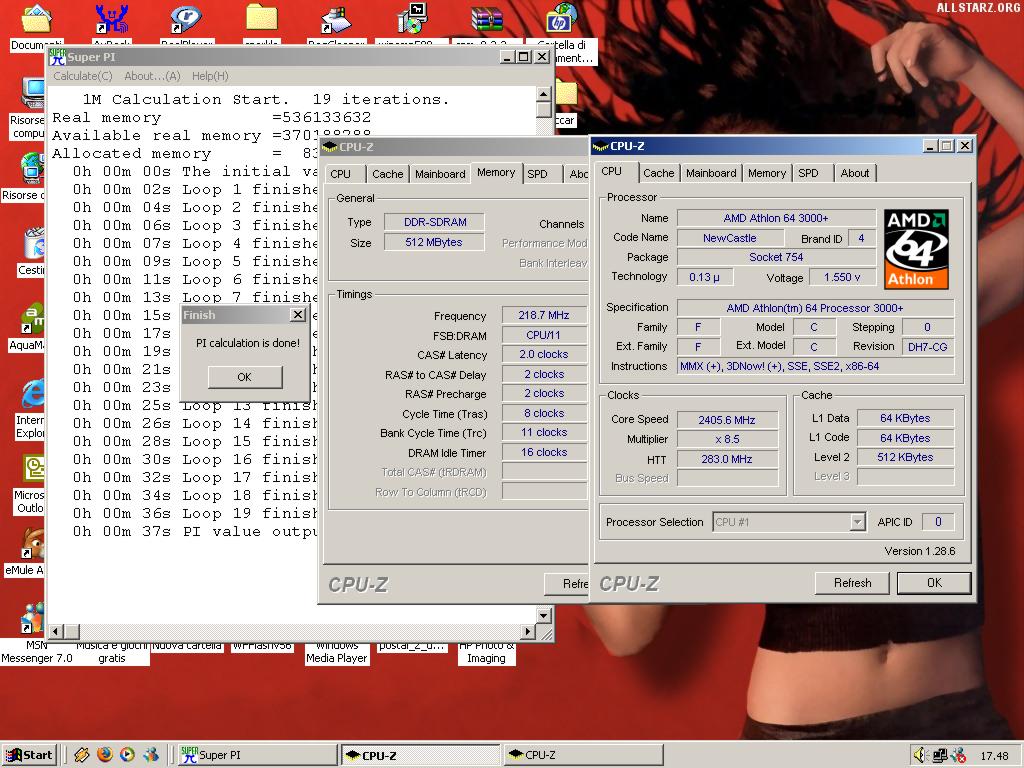Open the Windows Media Player desktop shortcut
This screenshot has width=1024, height=768.
[x=336, y=653]
